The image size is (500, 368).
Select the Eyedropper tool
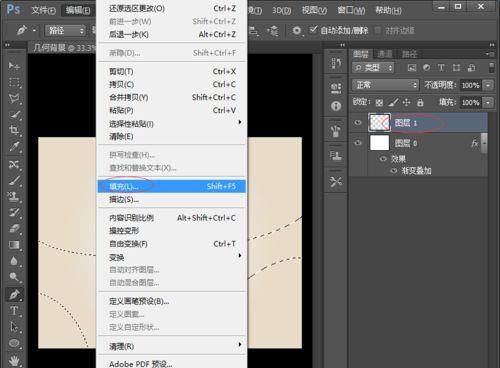coord(14,147)
